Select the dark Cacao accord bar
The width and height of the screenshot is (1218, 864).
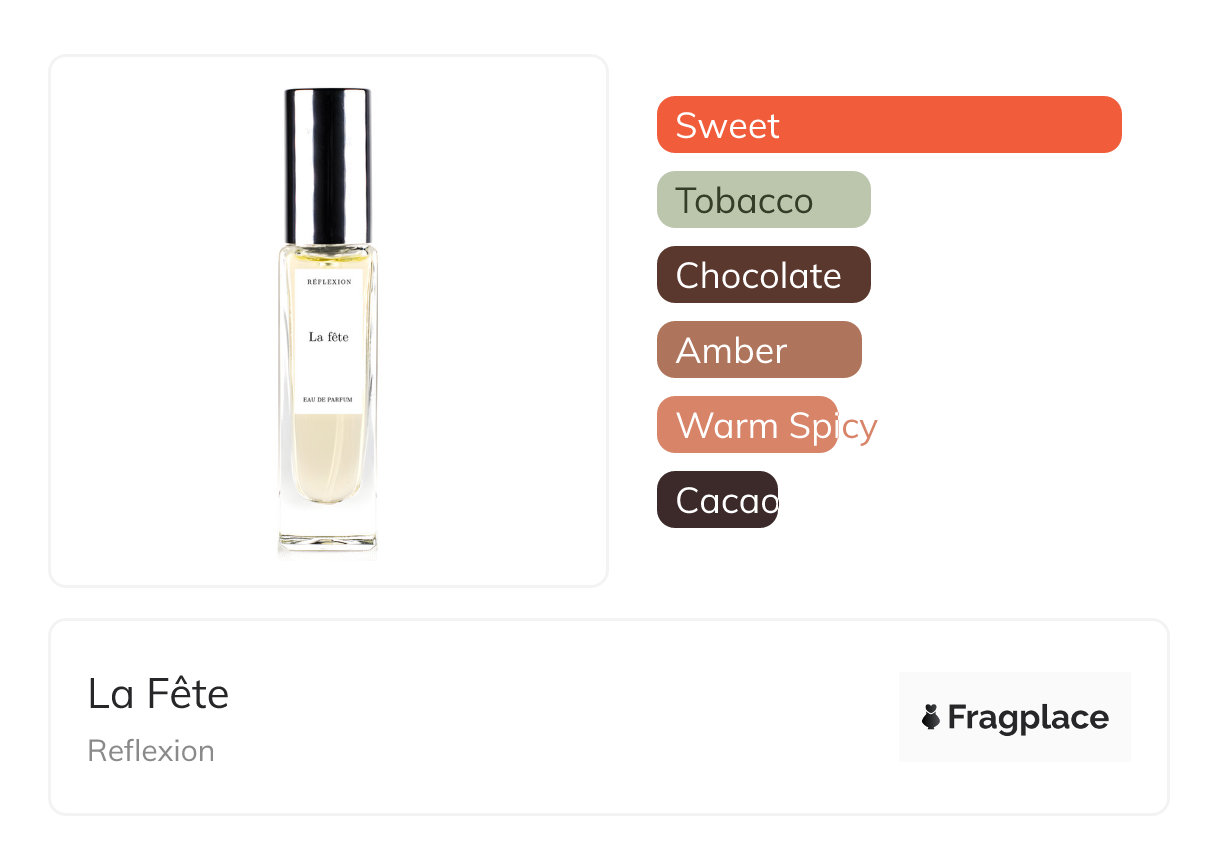pos(717,500)
